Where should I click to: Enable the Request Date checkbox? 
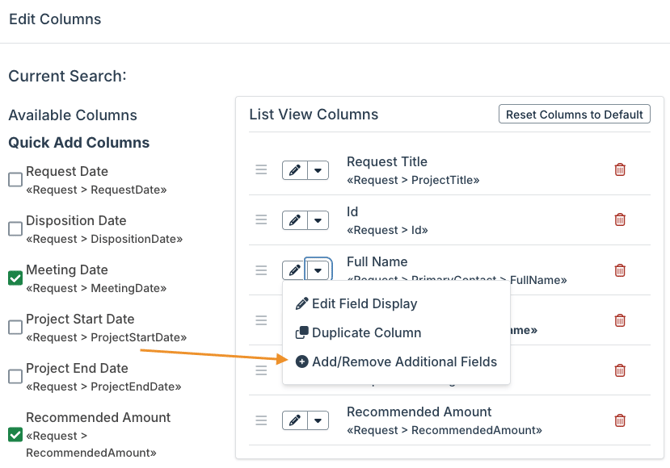tap(15, 180)
